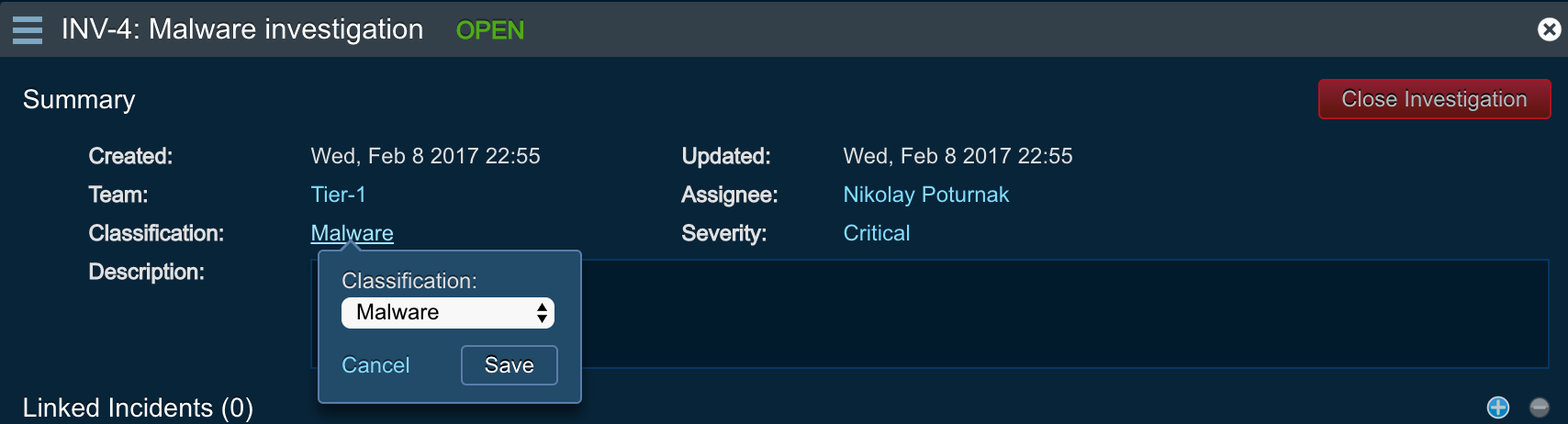
Task: Click inside the Description text area
Action: point(1010,314)
